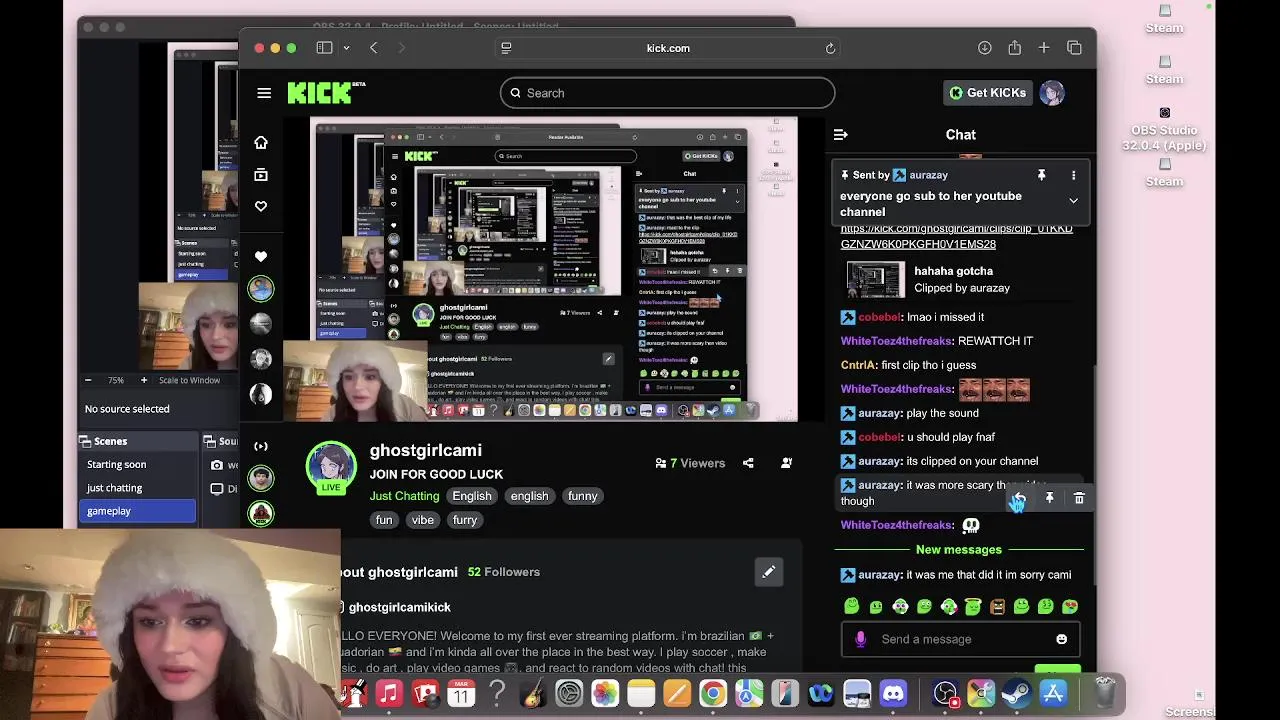The image size is (1280, 720).
Task: Open the Home icon in Kick sidebar
Action: coord(261,142)
